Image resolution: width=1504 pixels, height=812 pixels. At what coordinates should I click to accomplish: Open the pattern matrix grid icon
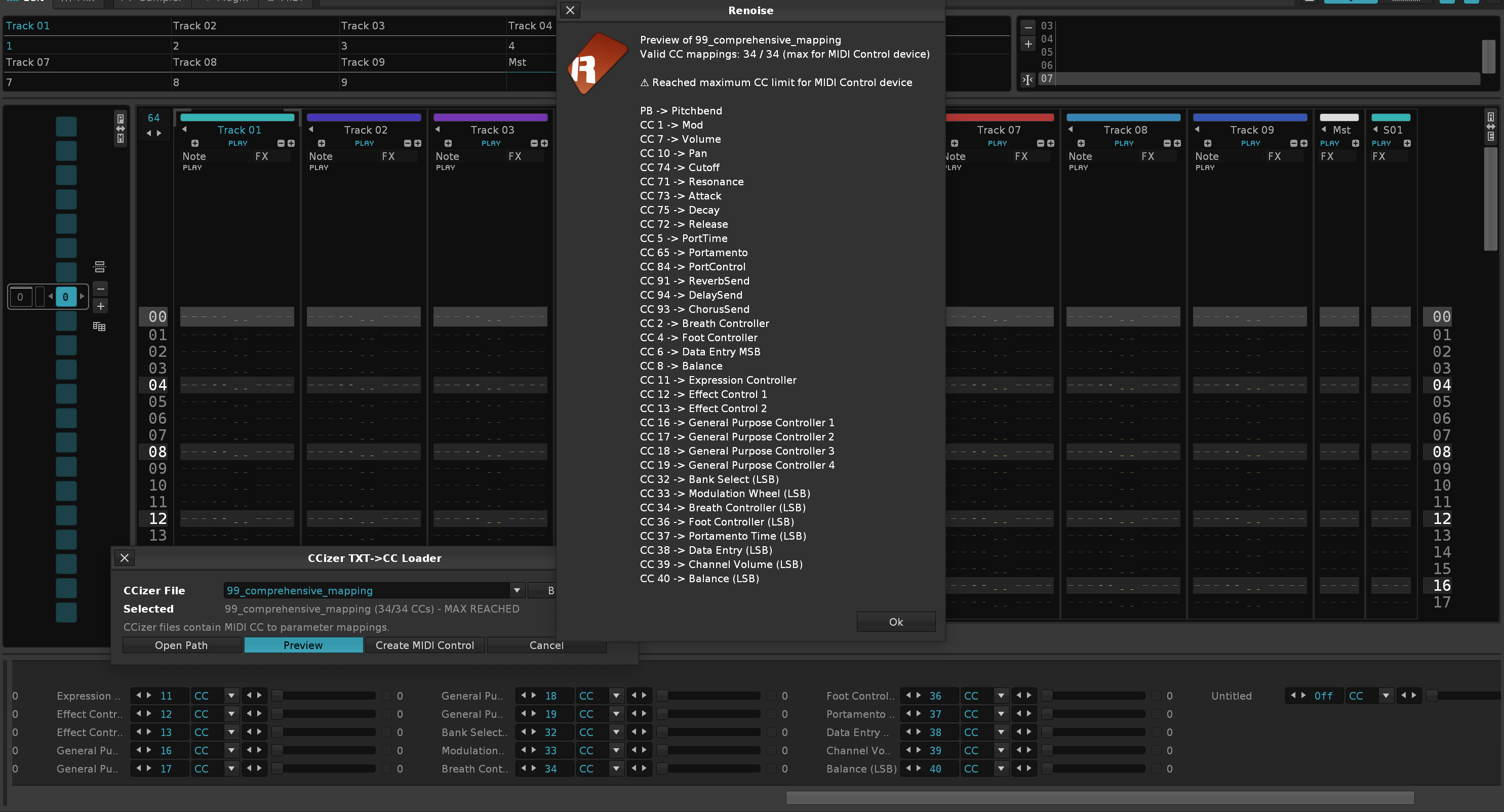99,327
